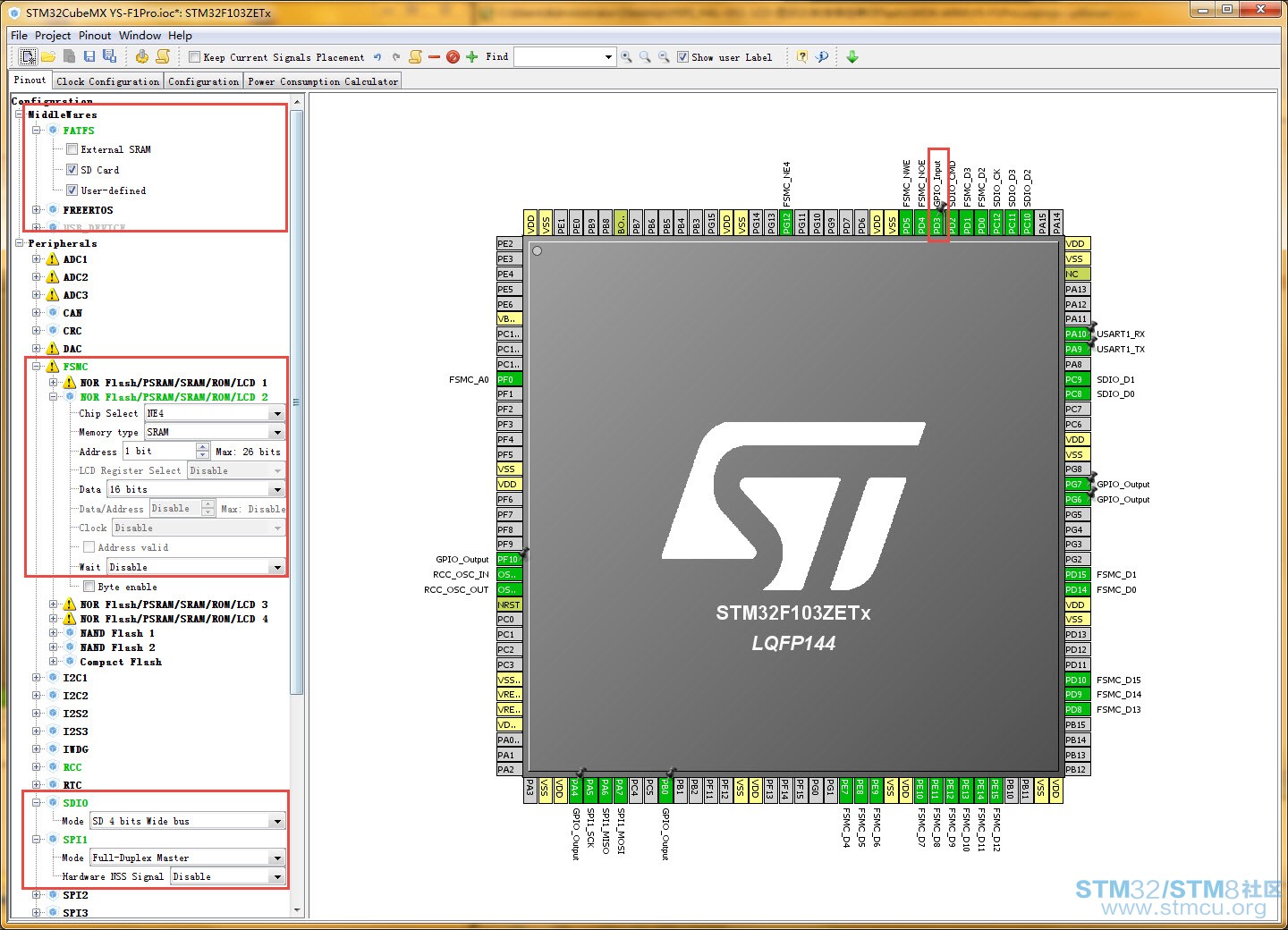
Task: Uncheck the User-defined checkbox
Action: [72, 190]
